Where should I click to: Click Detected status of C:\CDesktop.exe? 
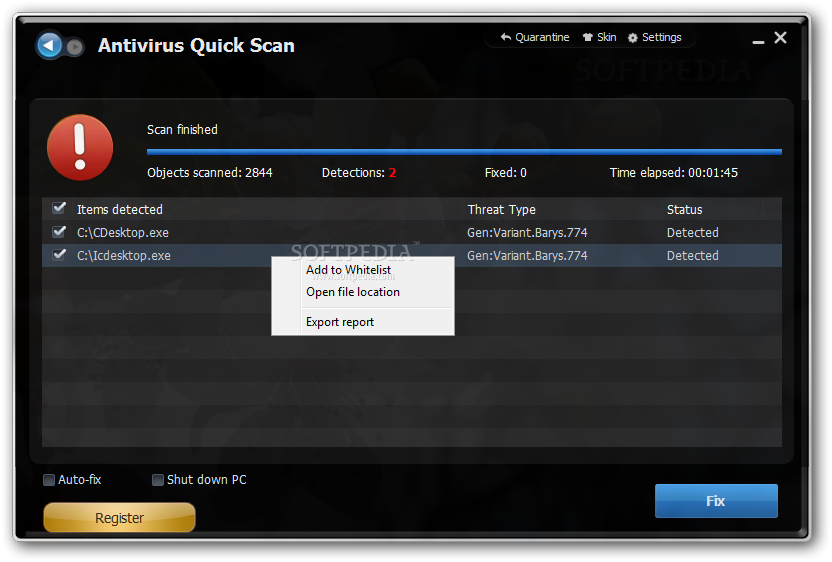[x=692, y=232]
